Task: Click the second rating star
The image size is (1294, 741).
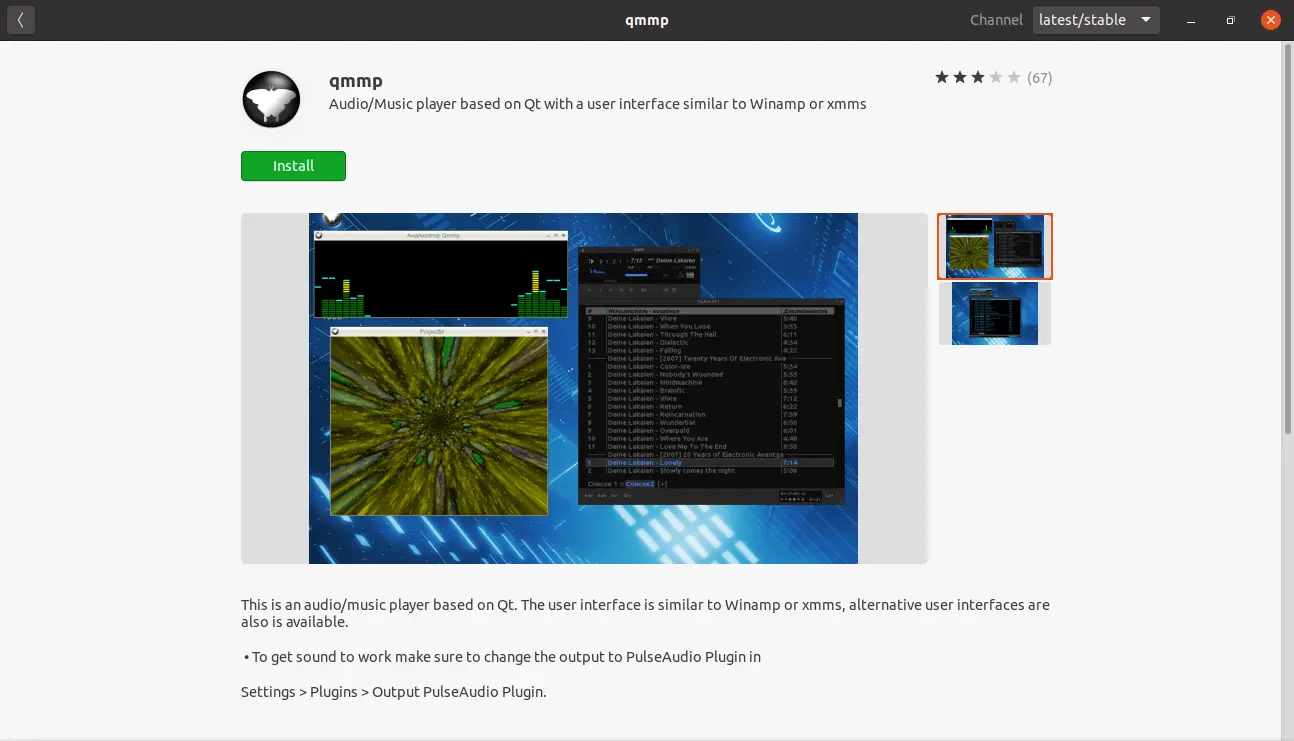Action: 960,77
